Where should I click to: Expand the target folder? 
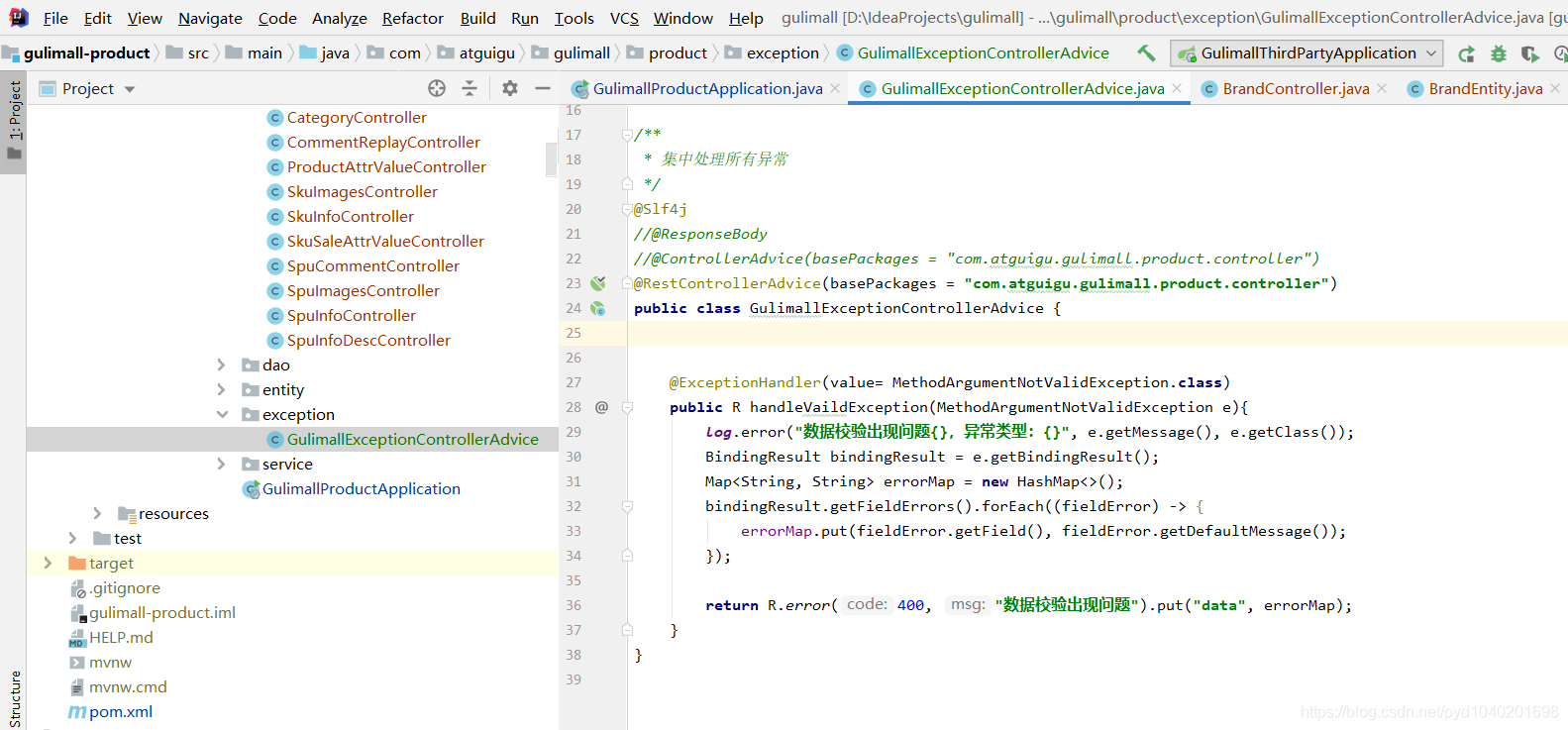tap(48, 563)
